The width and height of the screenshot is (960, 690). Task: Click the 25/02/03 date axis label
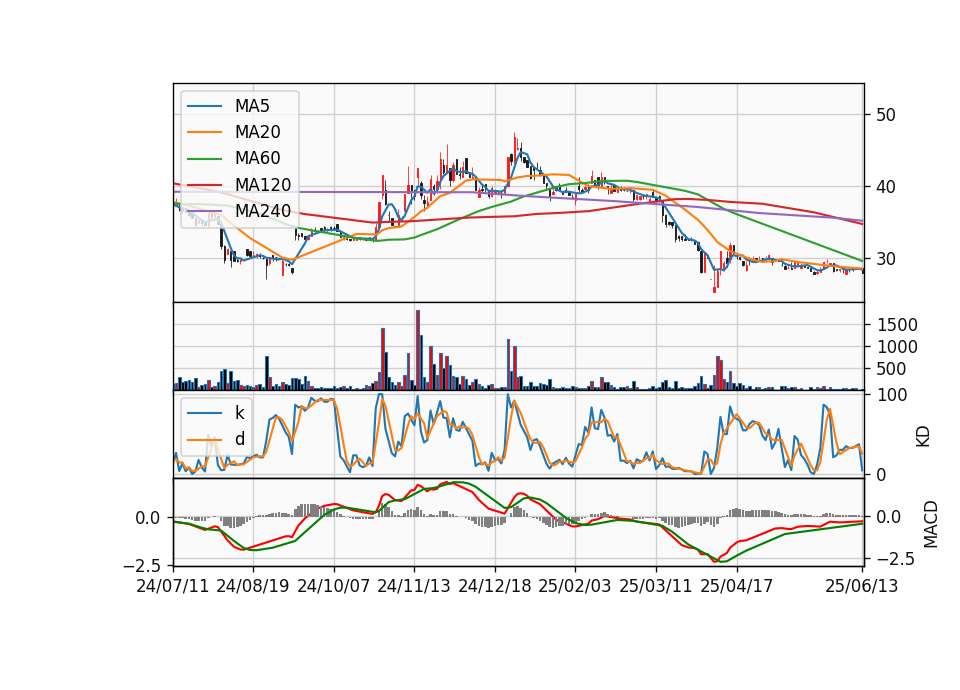(x=575, y=586)
